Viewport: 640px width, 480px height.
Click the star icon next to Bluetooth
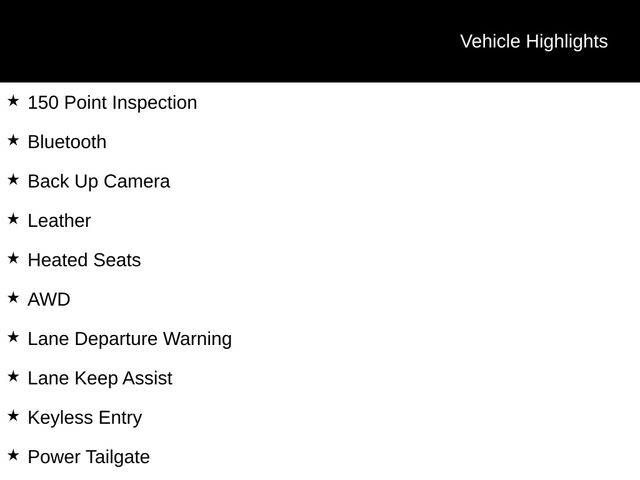pyautogui.click(x=13, y=140)
